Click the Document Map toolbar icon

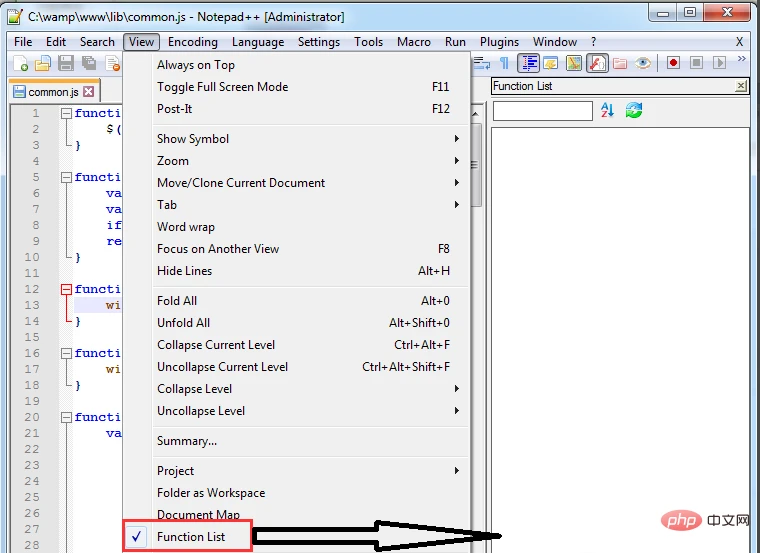(574, 63)
